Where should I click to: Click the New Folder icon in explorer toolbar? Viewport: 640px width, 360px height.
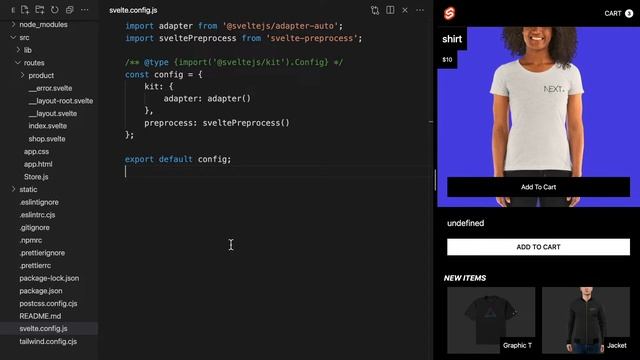pyautogui.click(x=40, y=10)
